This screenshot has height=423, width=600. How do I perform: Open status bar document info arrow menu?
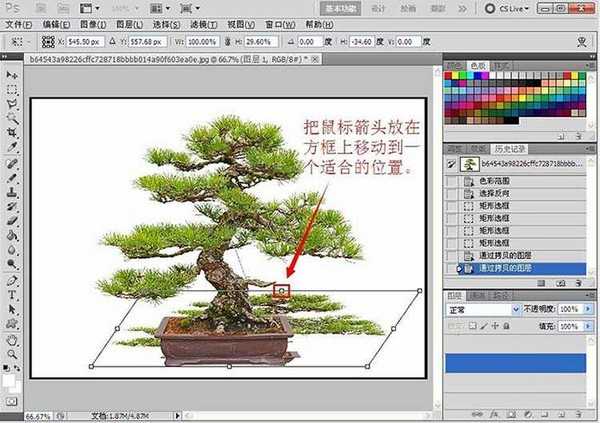click(177, 415)
